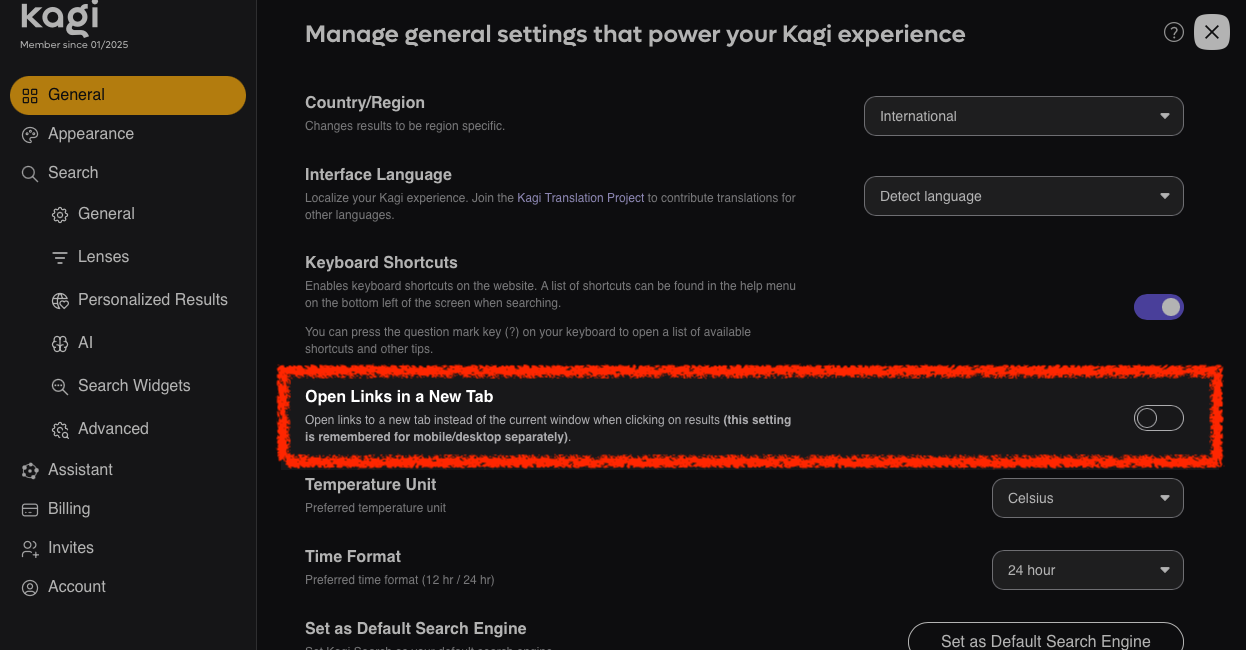Click the Search Widgets icon
This screenshot has width=1246, height=650.
(x=60, y=386)
